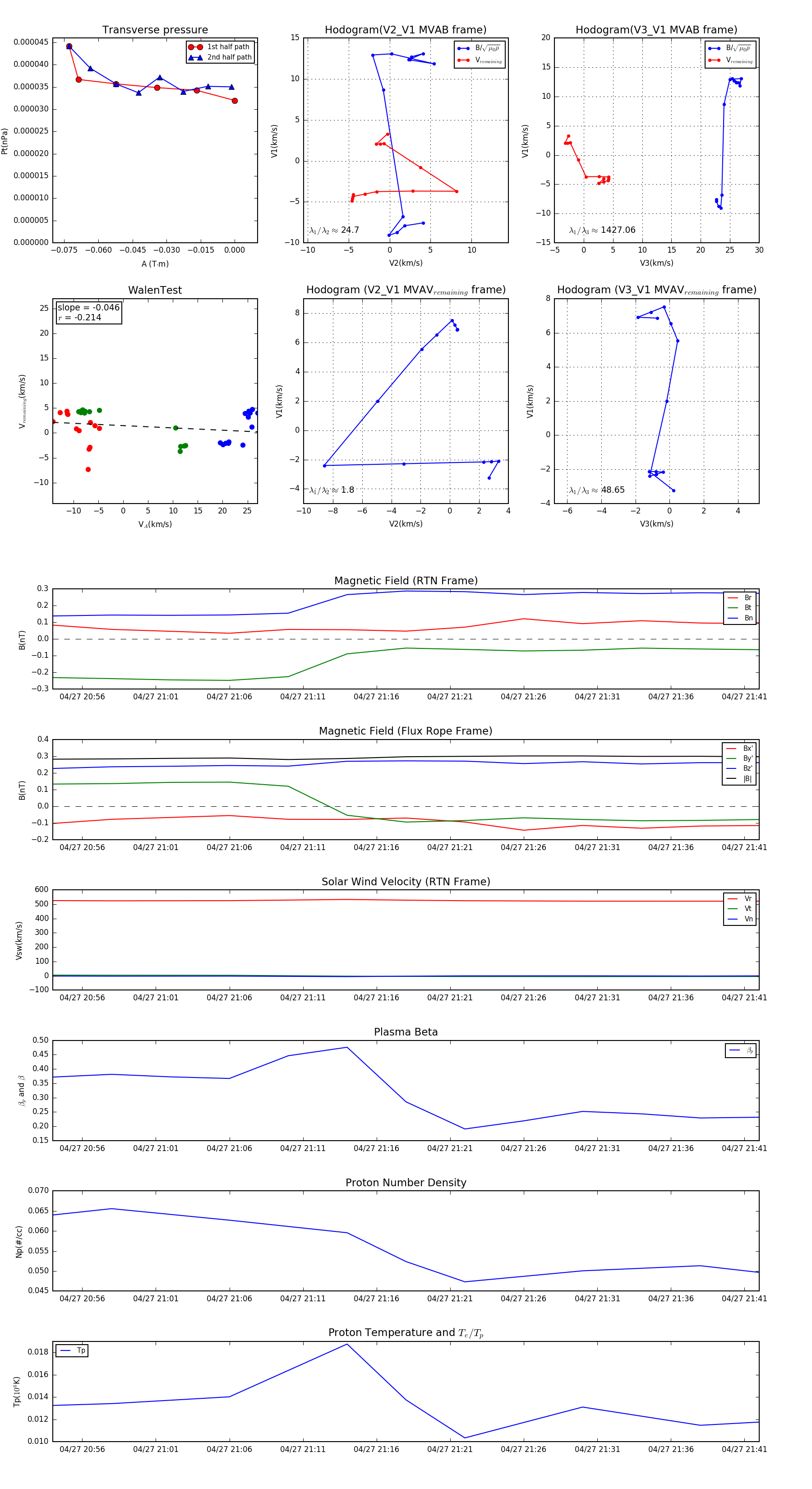Click the 'Vsw(km/s)' y-axis label
This screenshot has width=812, height=1489.
(x=19, y=940)
